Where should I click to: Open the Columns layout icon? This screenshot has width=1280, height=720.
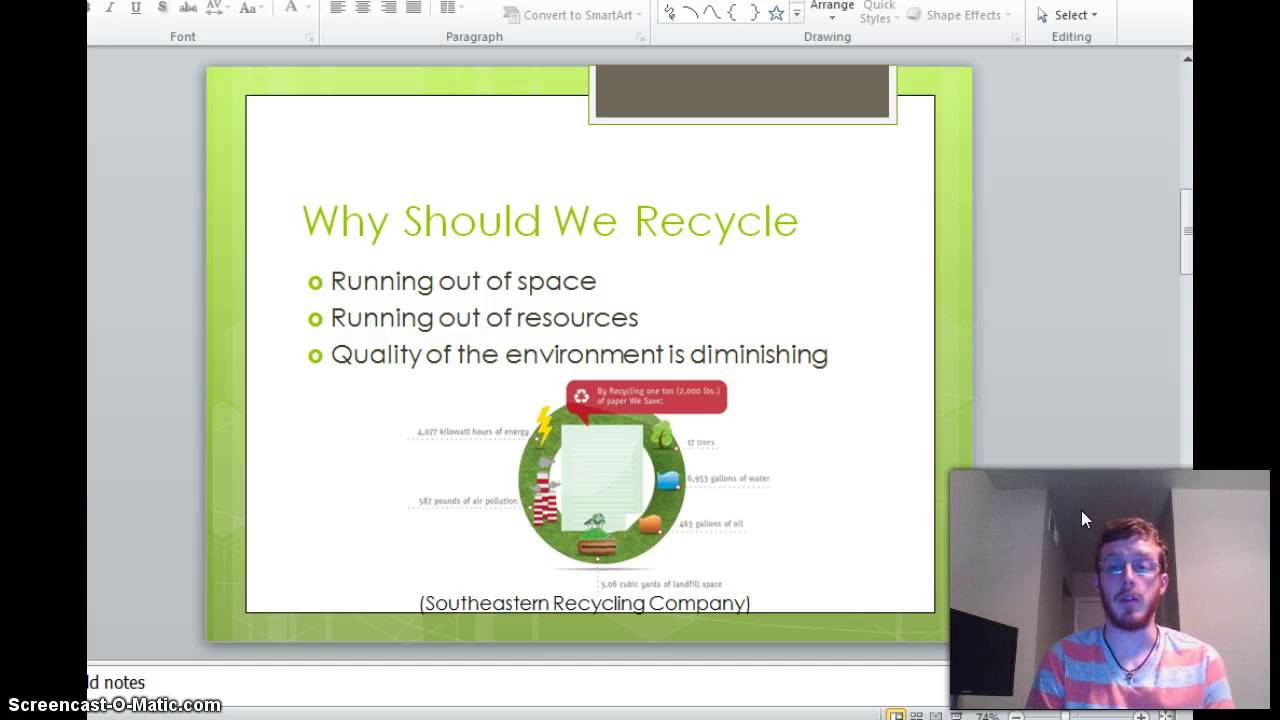coord(451,8)
